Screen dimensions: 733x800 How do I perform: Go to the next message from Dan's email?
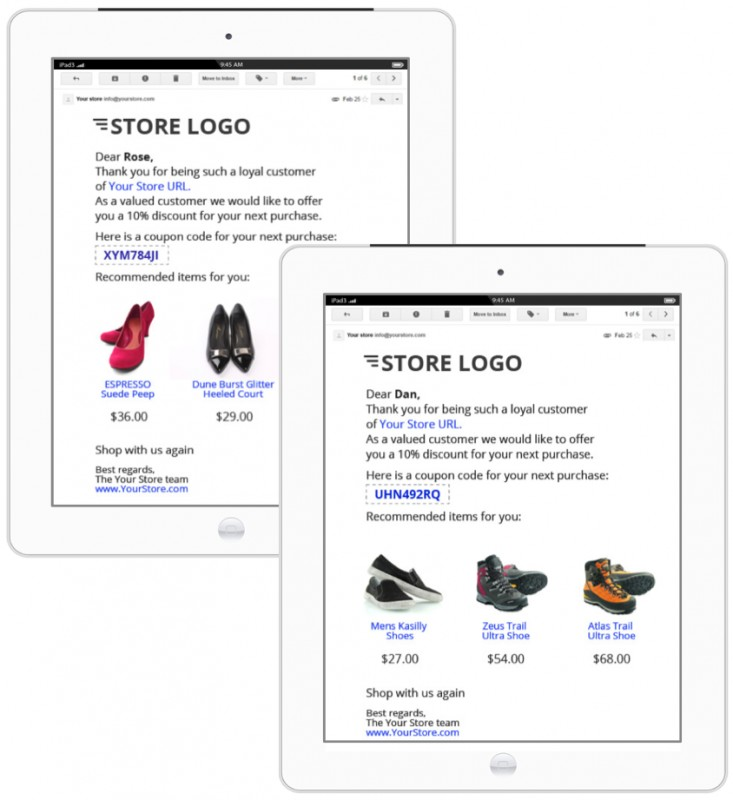click(x=666, y=314)
